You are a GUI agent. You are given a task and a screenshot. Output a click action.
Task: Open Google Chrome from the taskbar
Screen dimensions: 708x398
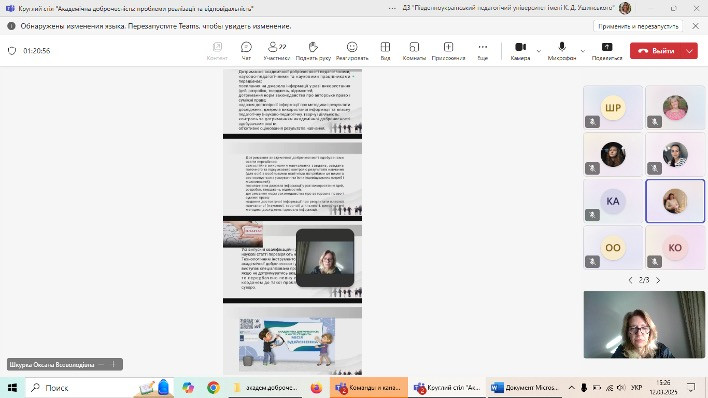coord(213,388)
